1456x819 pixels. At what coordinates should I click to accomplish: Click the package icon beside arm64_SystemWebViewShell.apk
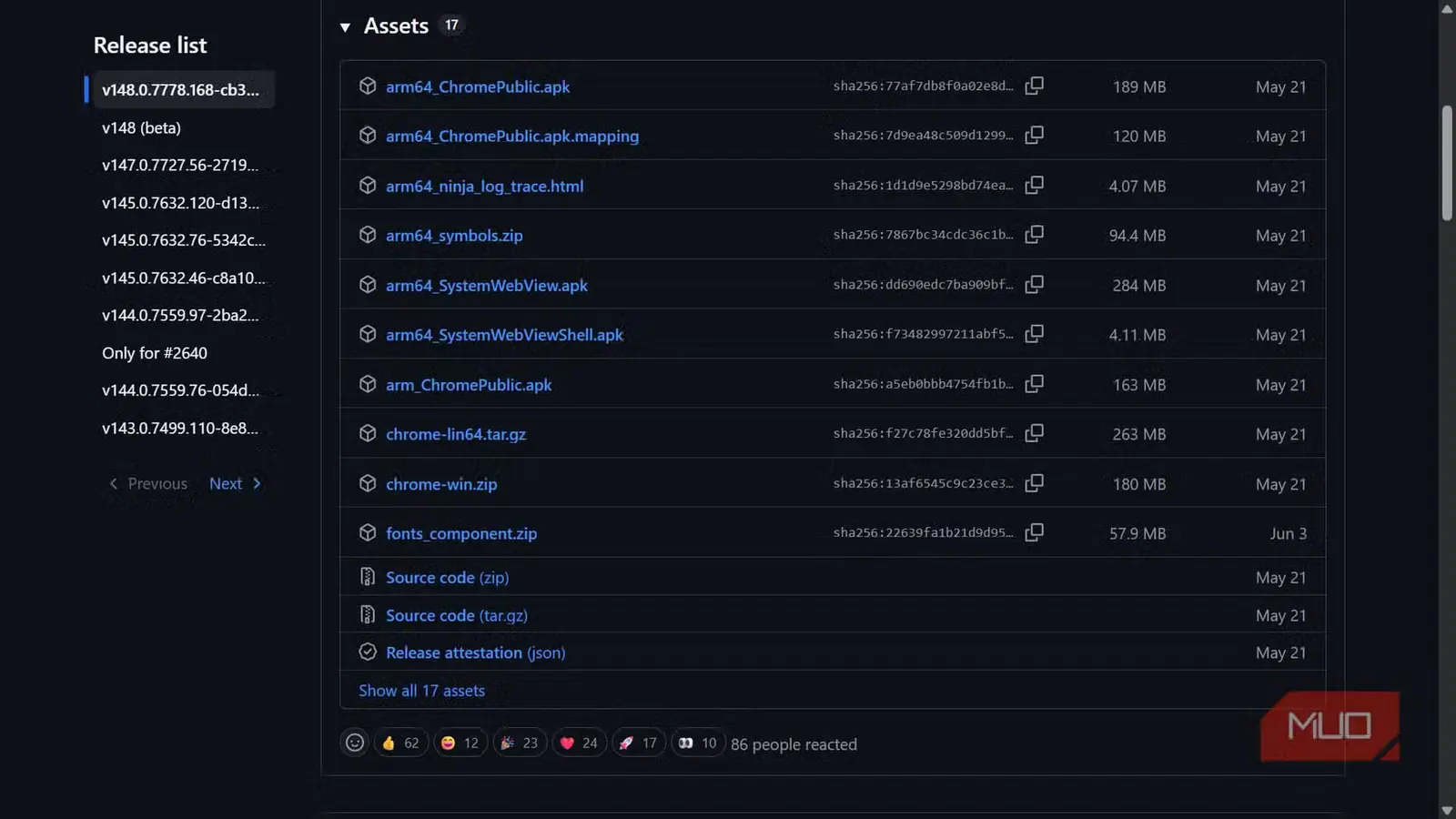pos(368,334)
